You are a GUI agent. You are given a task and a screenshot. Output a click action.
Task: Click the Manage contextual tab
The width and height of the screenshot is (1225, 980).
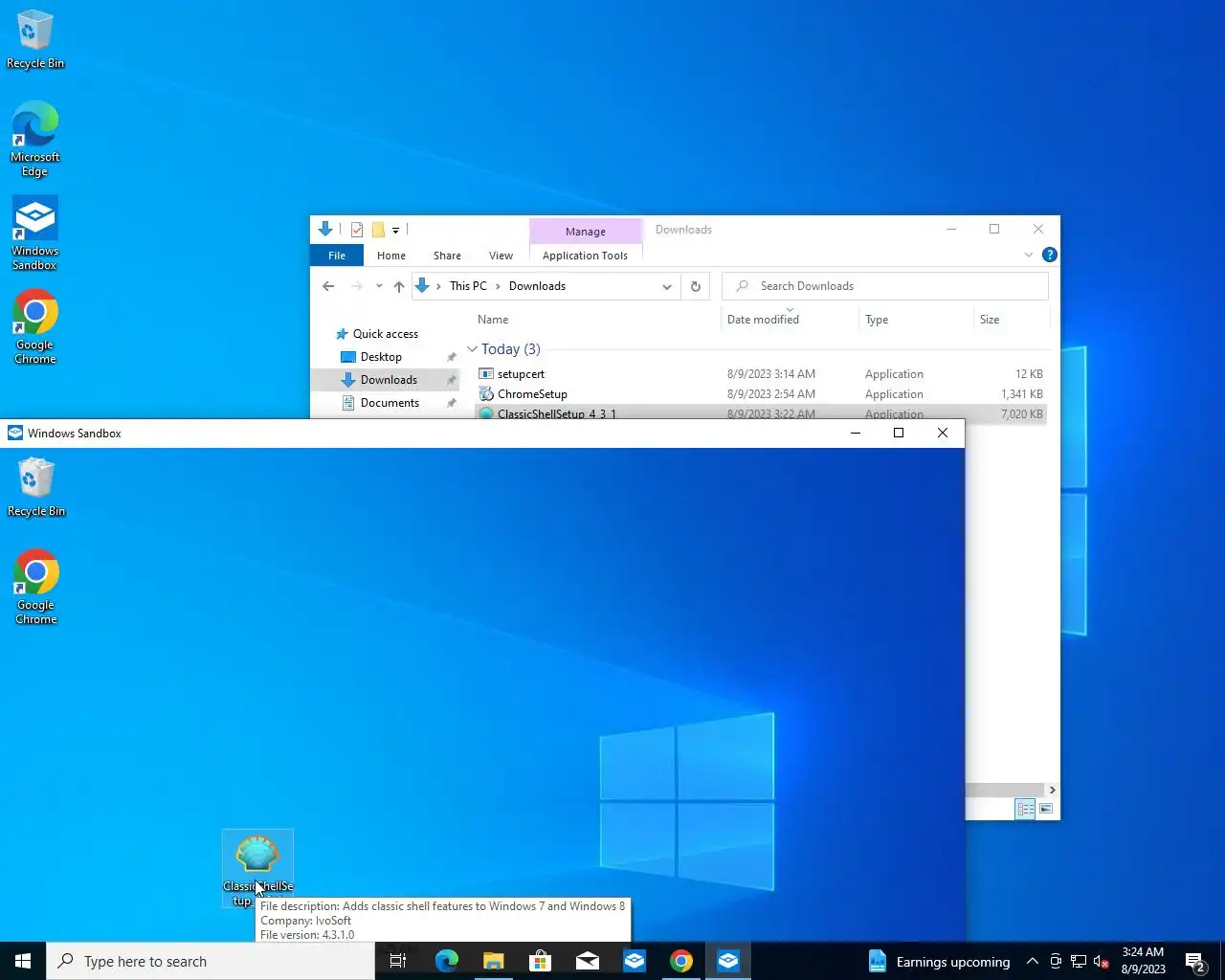pos(585,232)
